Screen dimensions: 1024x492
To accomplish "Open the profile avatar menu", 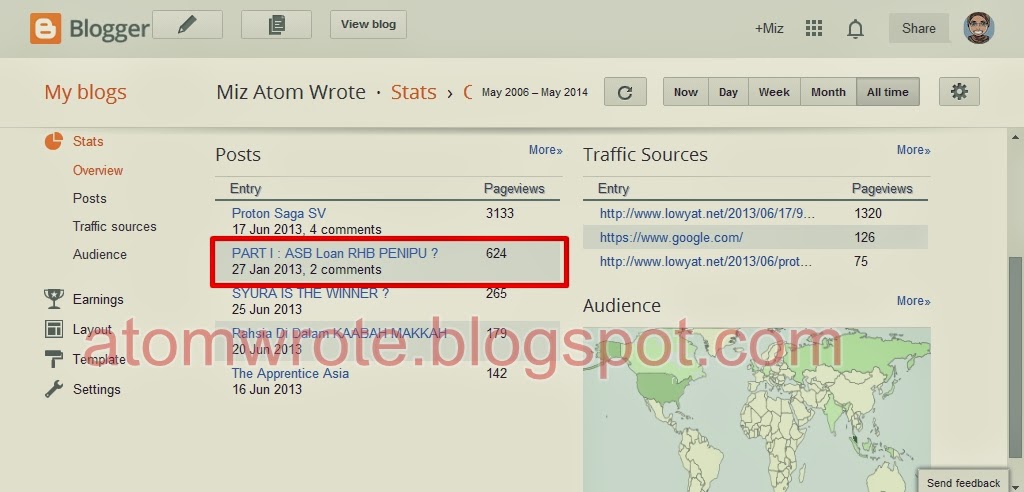I will point(979,28).
